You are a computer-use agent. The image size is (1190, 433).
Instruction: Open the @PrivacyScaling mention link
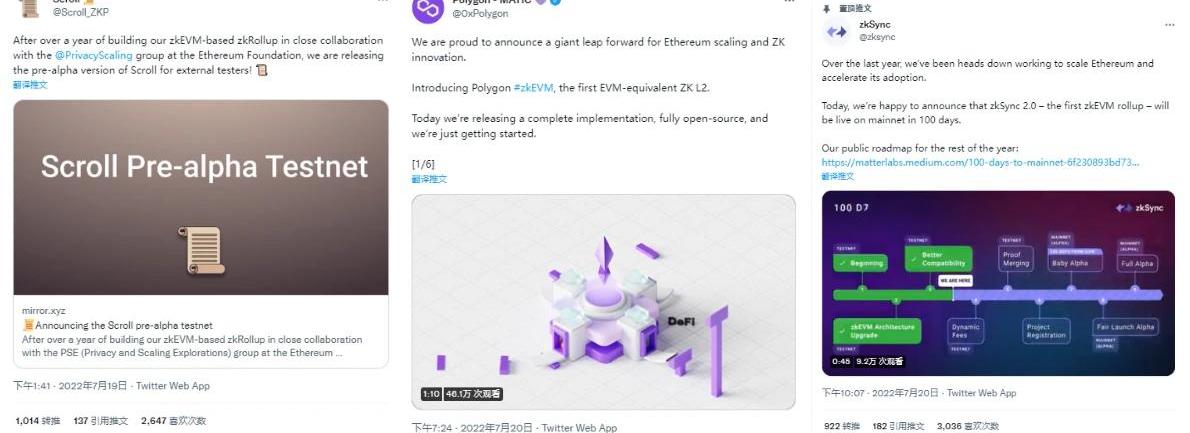(93, 55)
